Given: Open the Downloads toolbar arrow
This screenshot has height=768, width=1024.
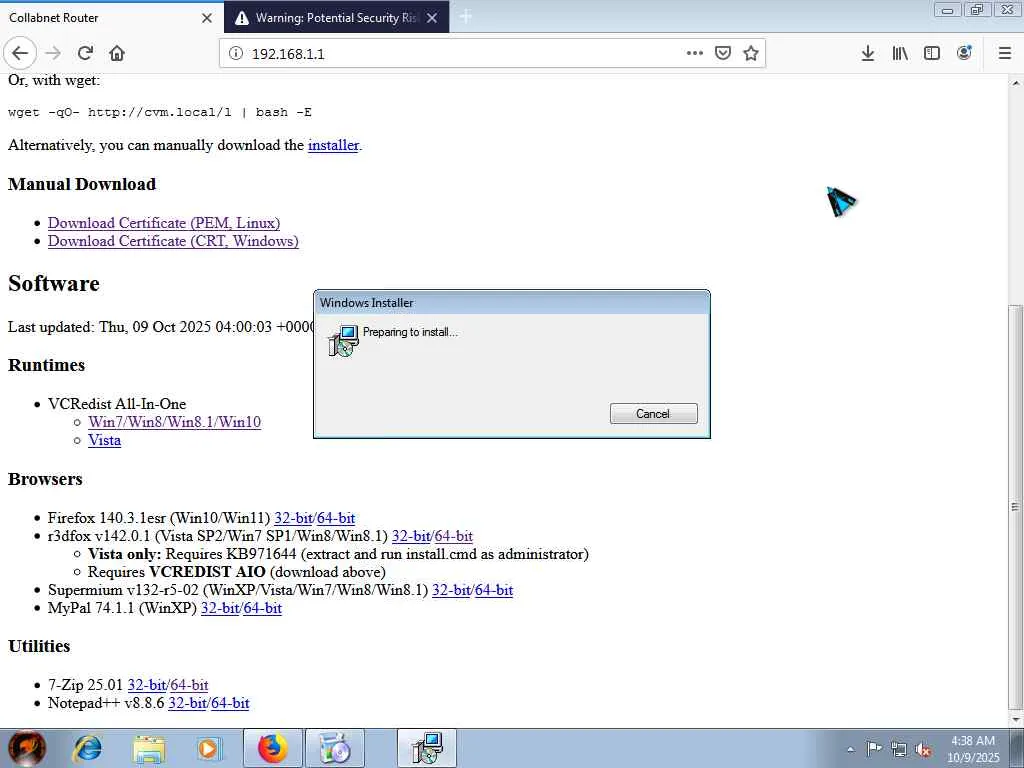Looking at the screenshot, I should 868,53.
